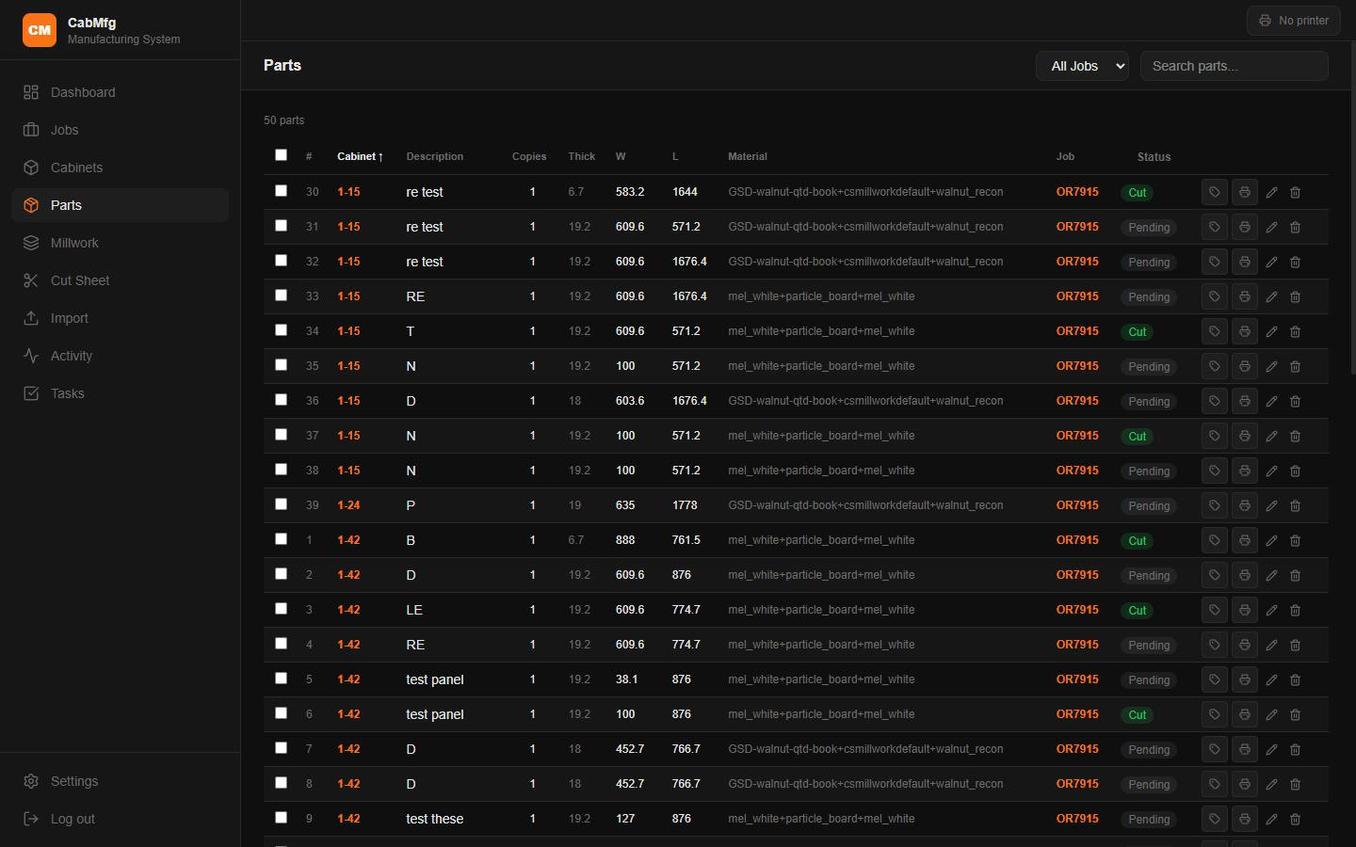Sort by the Cabinet column header
This screenshot has height=847, width=1356.
point(360,157)
